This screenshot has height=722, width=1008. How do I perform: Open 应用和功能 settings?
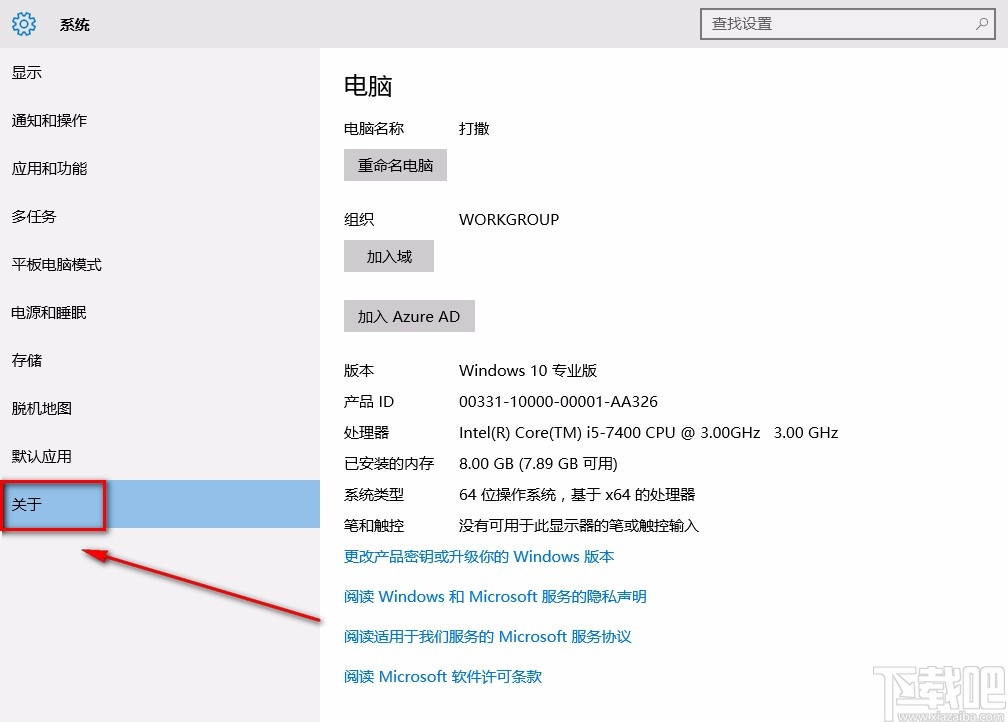pyautogui.click(x=49, y=168)
